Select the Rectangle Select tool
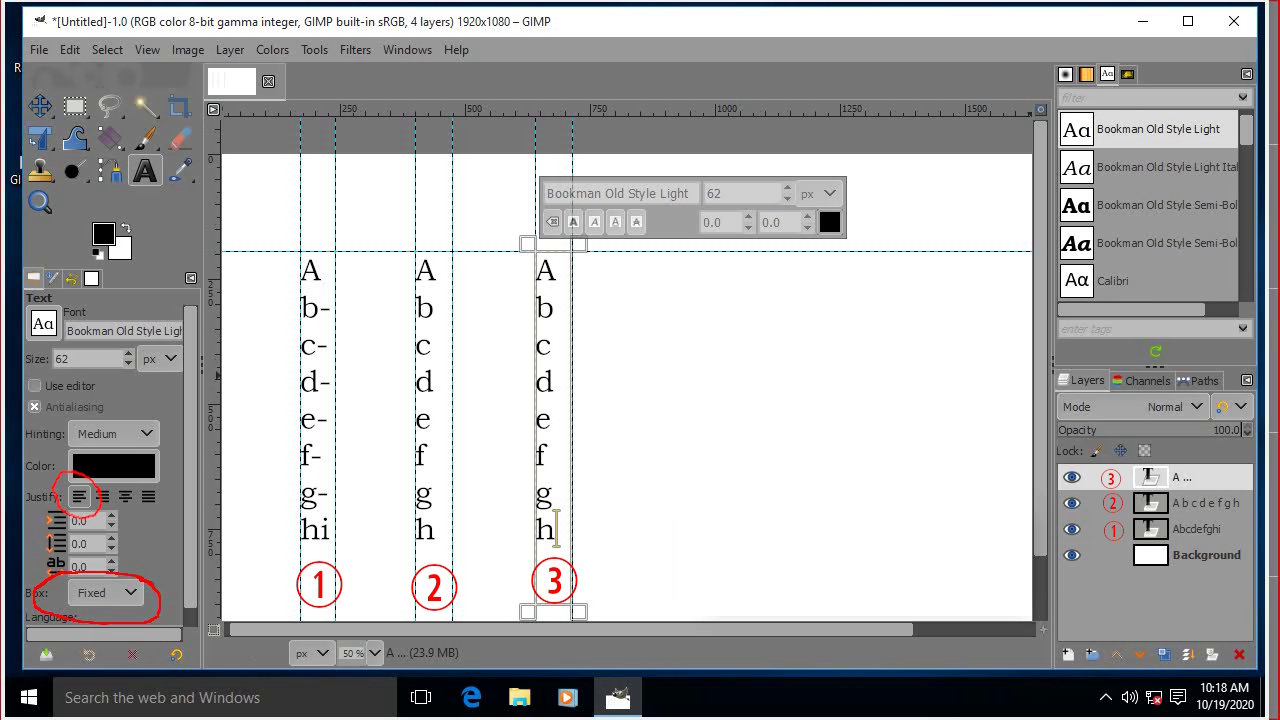Viewport: 1280px width, 720px height. coord(75,106)
